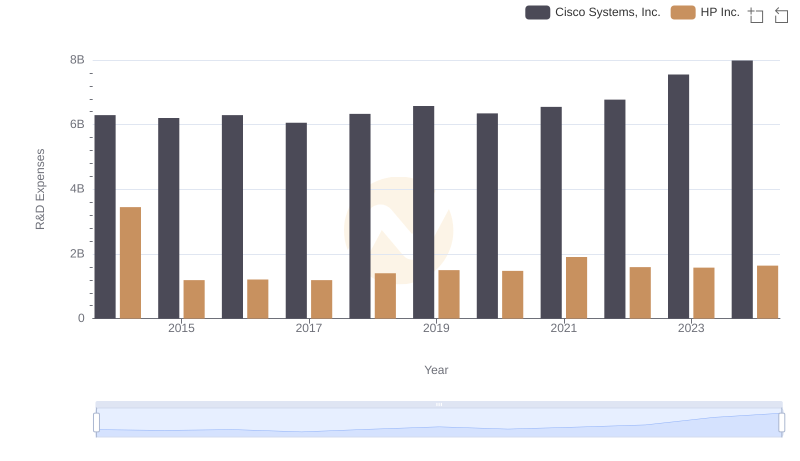
Task: Click the 6B y-axis label
Action: [77, 124]
